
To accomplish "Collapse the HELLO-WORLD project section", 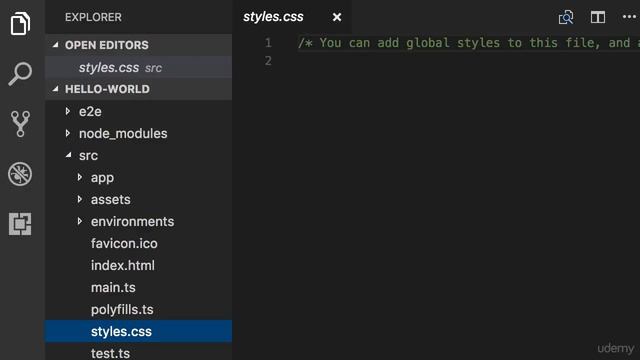I will (56, 89).
